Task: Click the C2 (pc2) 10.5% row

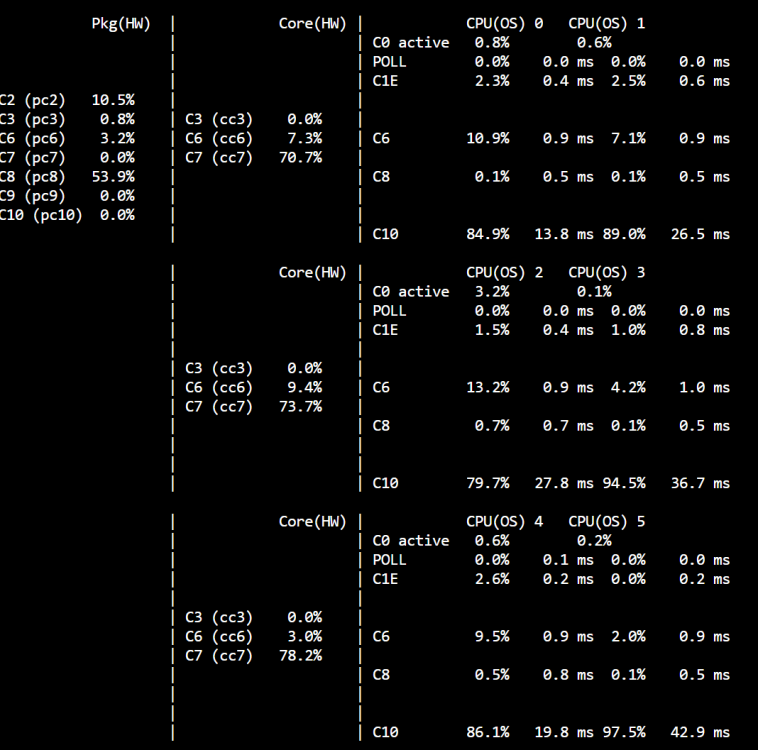Action: click(67, 100)
